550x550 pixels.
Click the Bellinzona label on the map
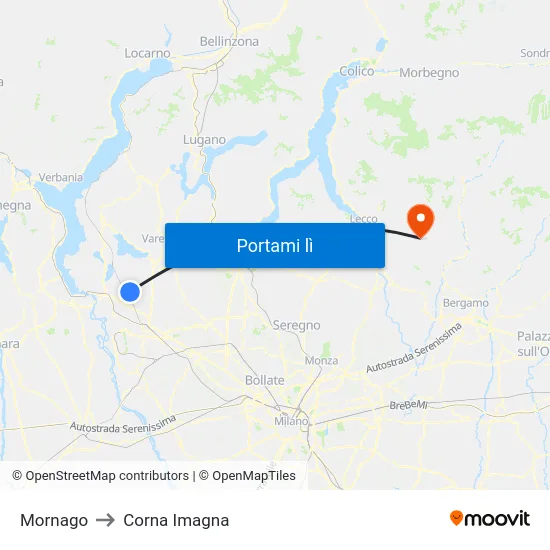click(229, 41)
